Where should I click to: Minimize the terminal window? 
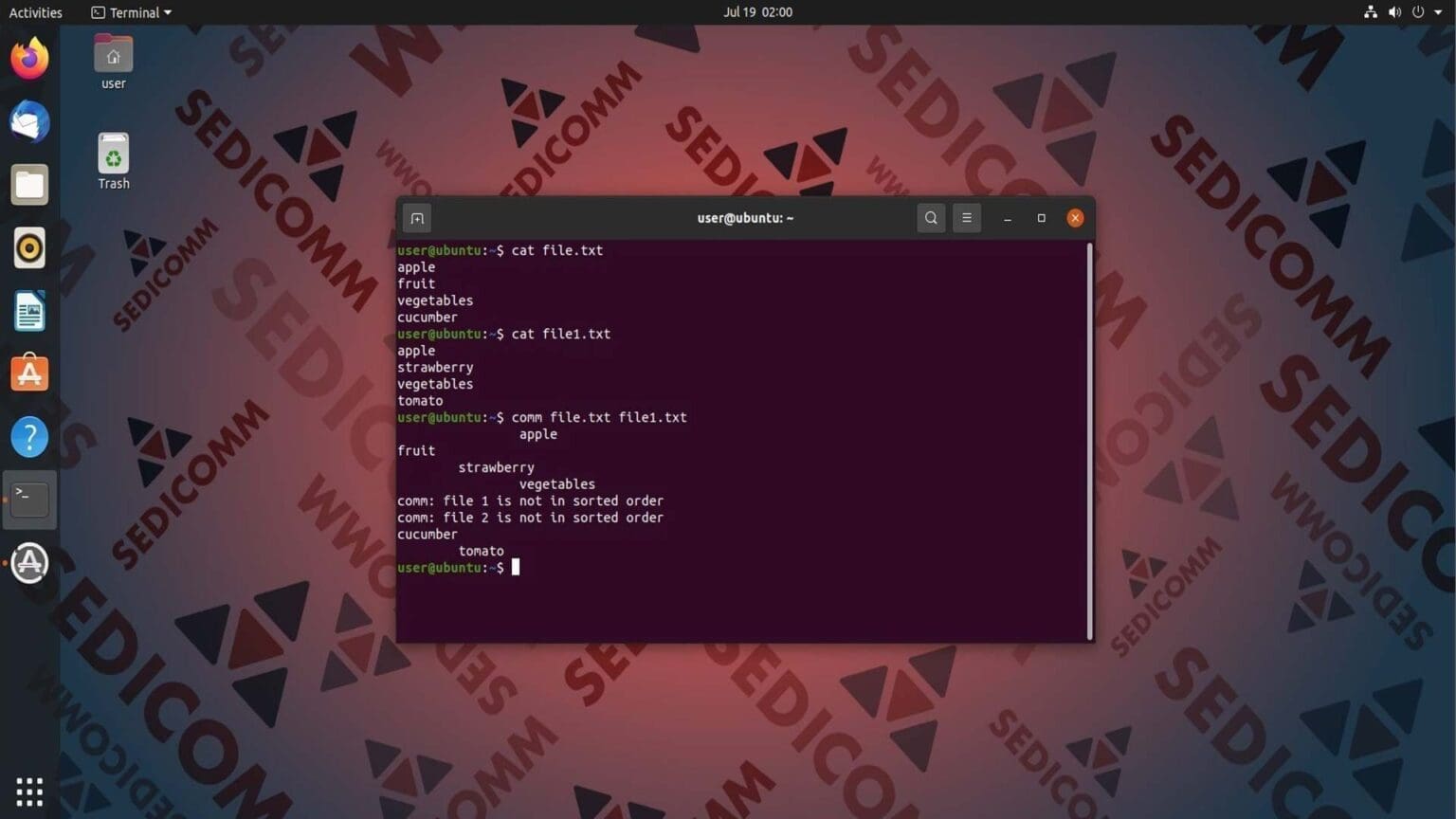point(1008,218)
